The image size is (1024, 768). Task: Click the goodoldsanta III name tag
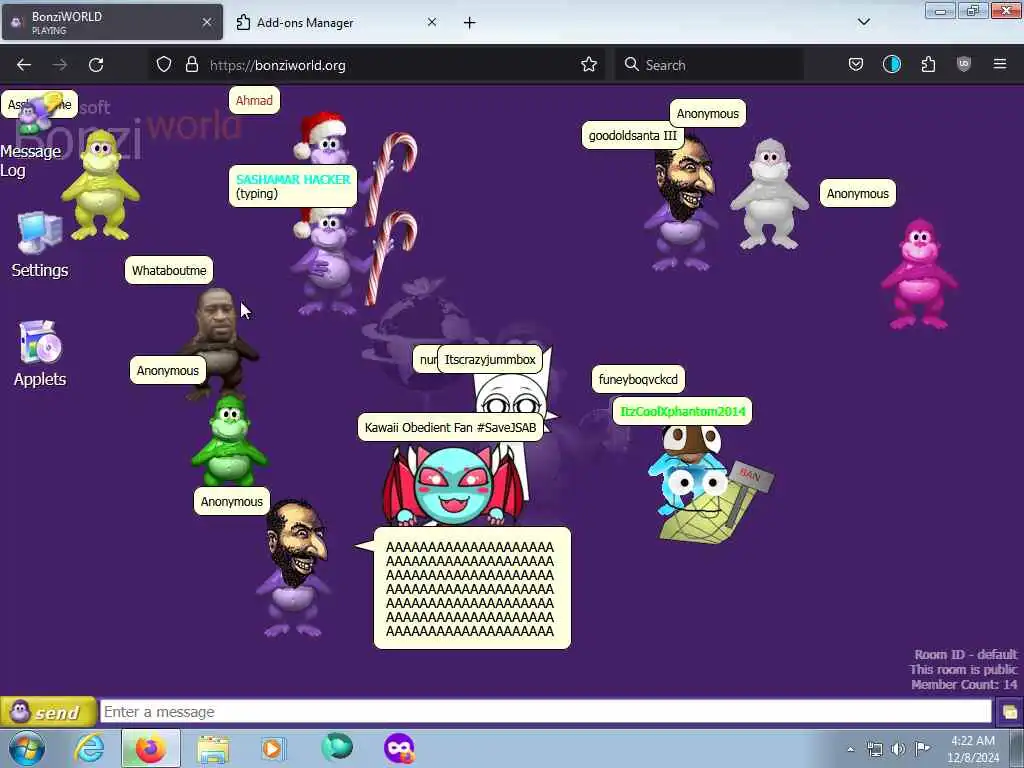pos(632,136)
